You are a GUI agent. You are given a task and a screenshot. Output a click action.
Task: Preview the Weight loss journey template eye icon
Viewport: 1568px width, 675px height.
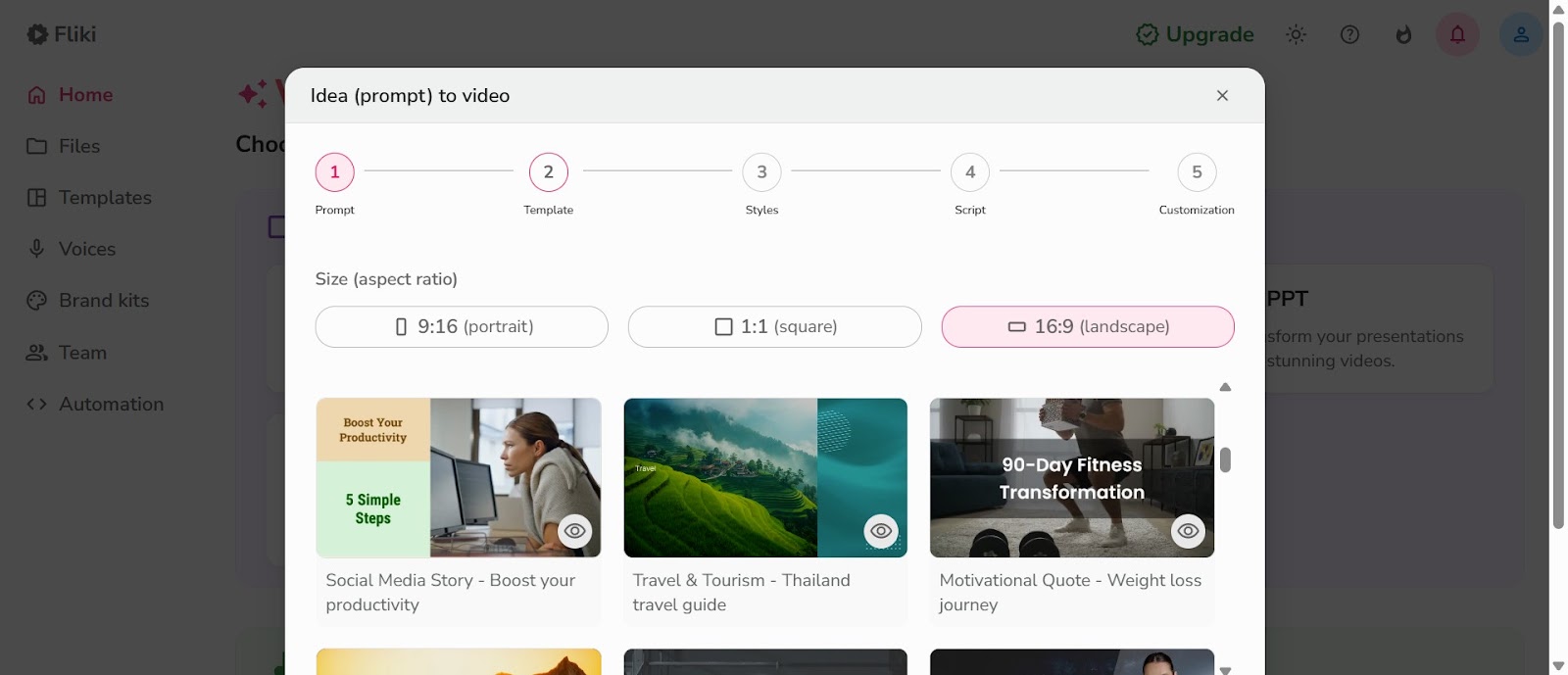1188,531
